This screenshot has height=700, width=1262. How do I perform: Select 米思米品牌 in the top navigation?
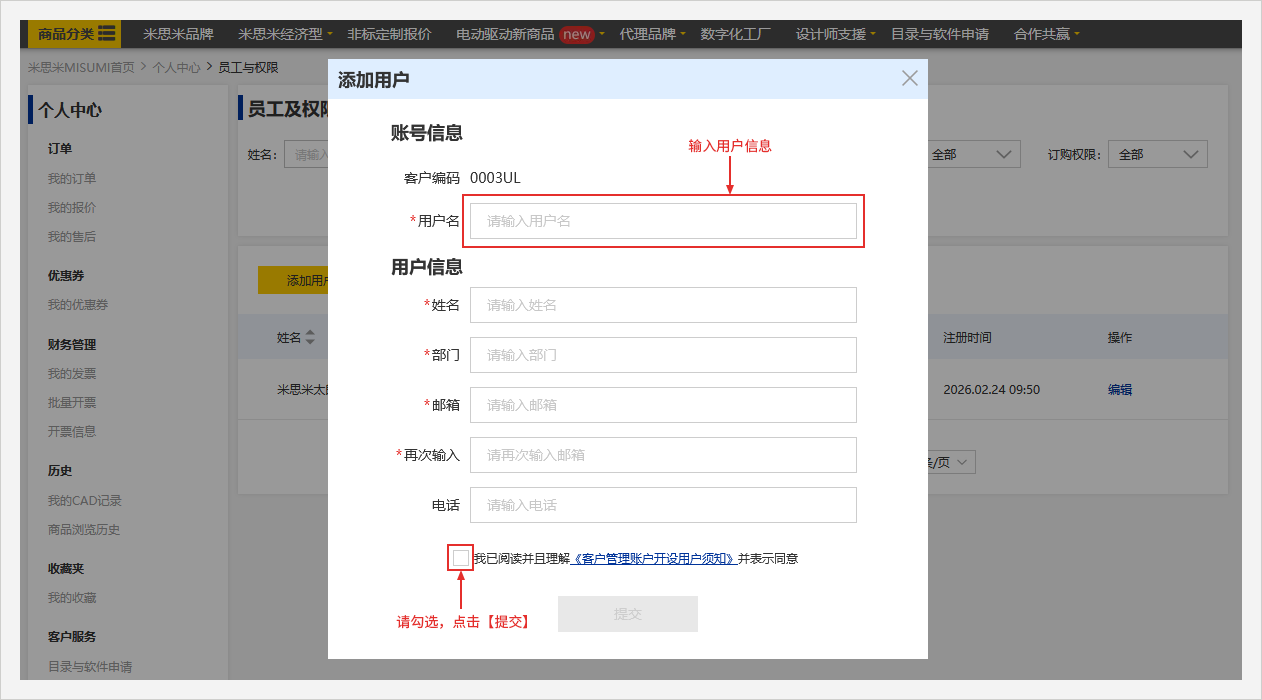pyautogui.click(x=178, y=34)
